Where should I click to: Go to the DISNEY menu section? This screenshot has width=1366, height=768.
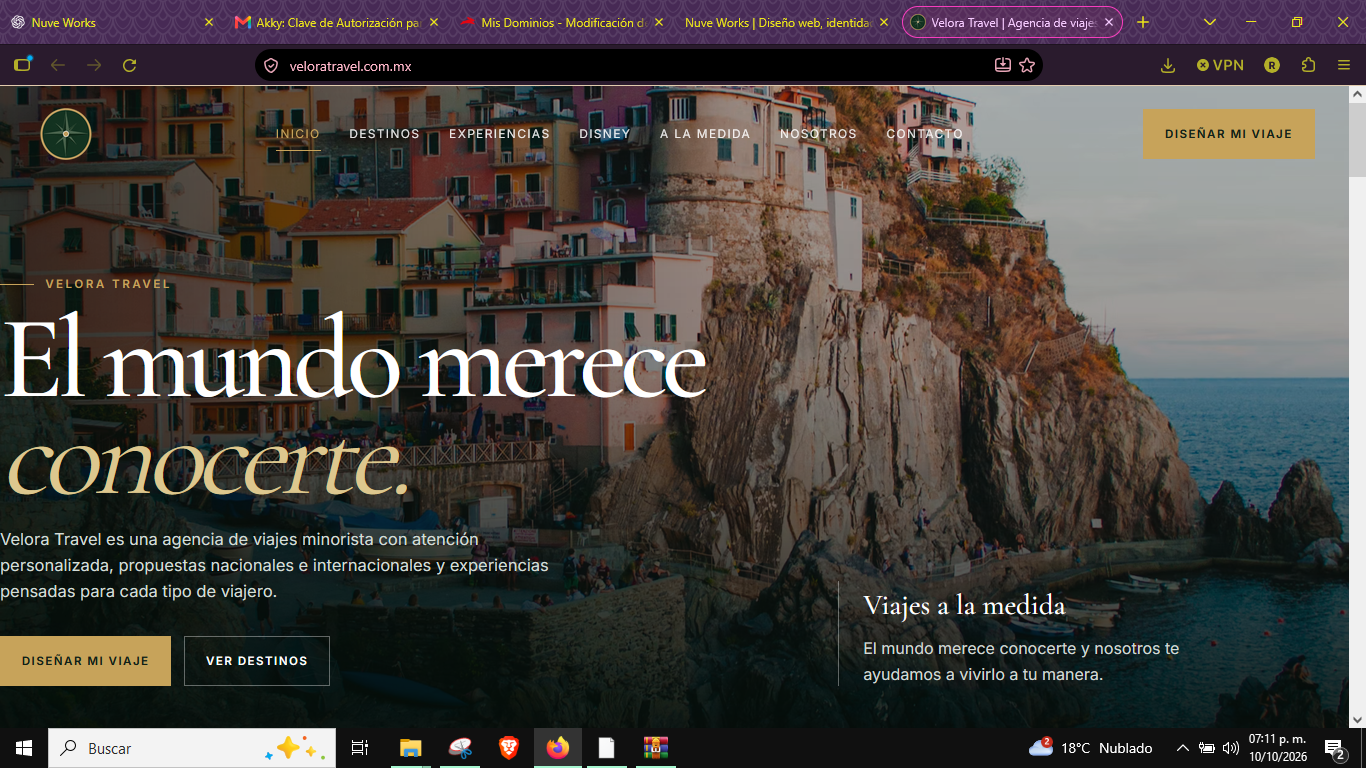pyautogui.click(x=605, y=133)
